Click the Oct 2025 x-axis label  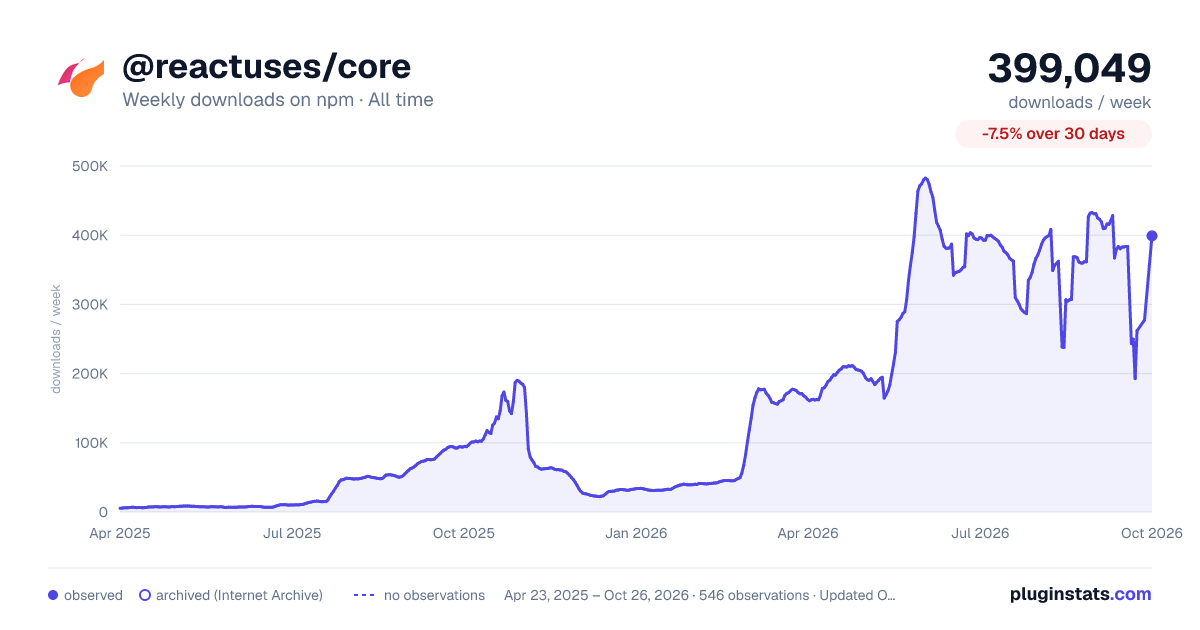464,534
